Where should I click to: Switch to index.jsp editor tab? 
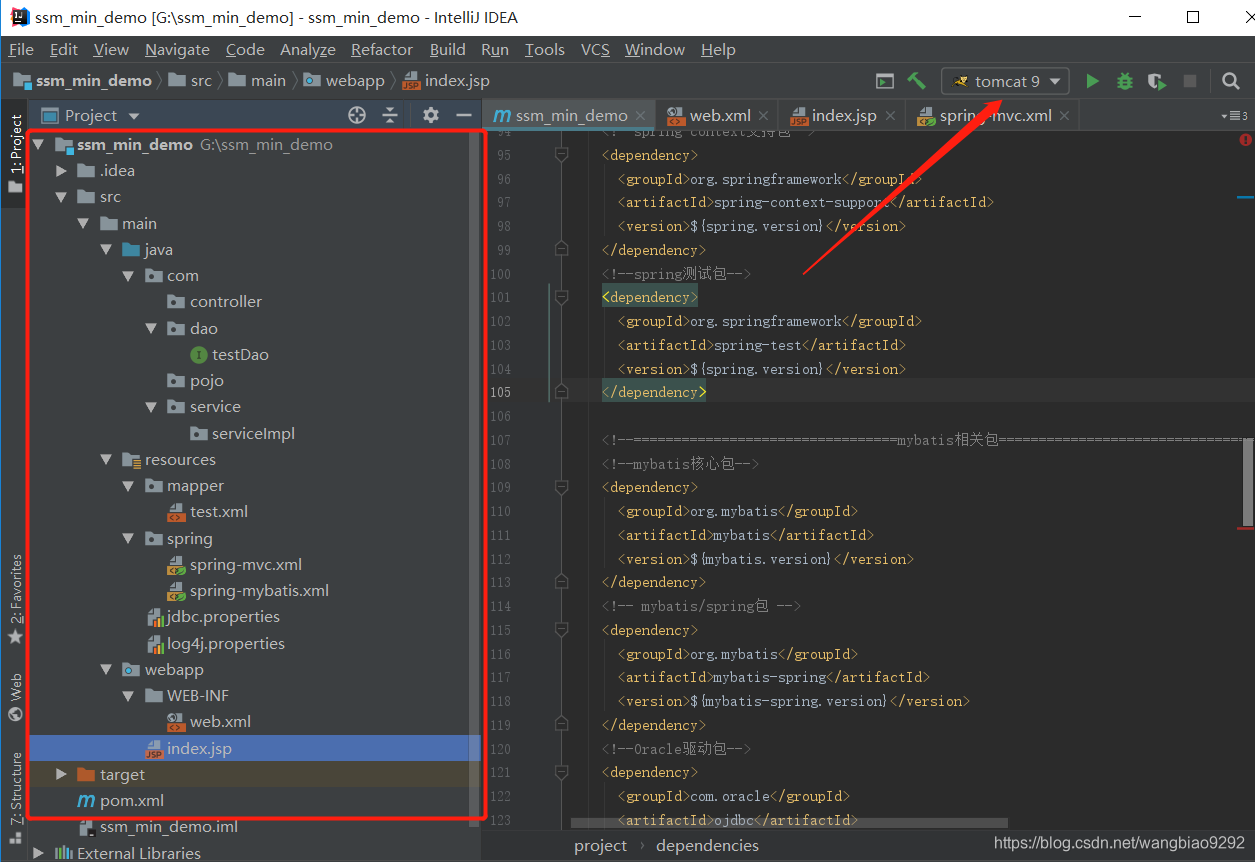coord(844,115)
